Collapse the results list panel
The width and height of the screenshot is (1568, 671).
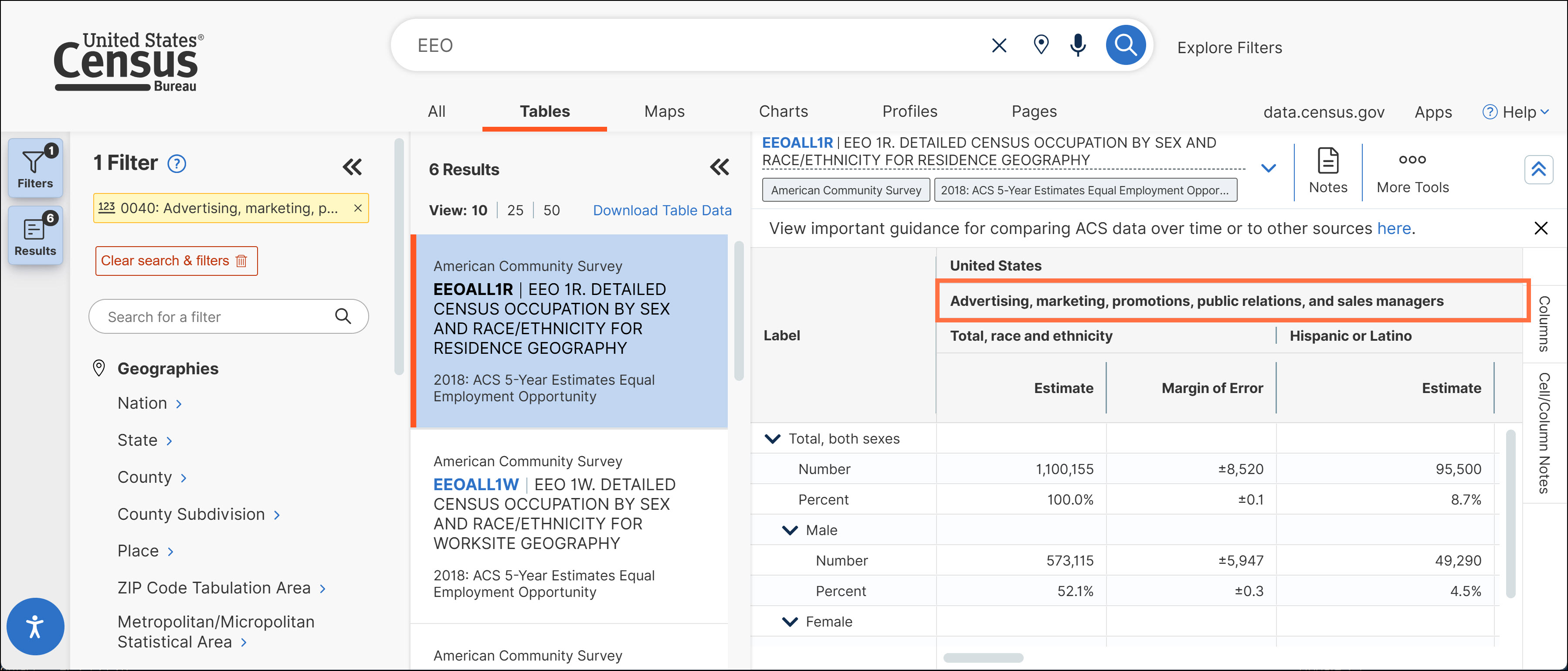click(x=719, y=167)
